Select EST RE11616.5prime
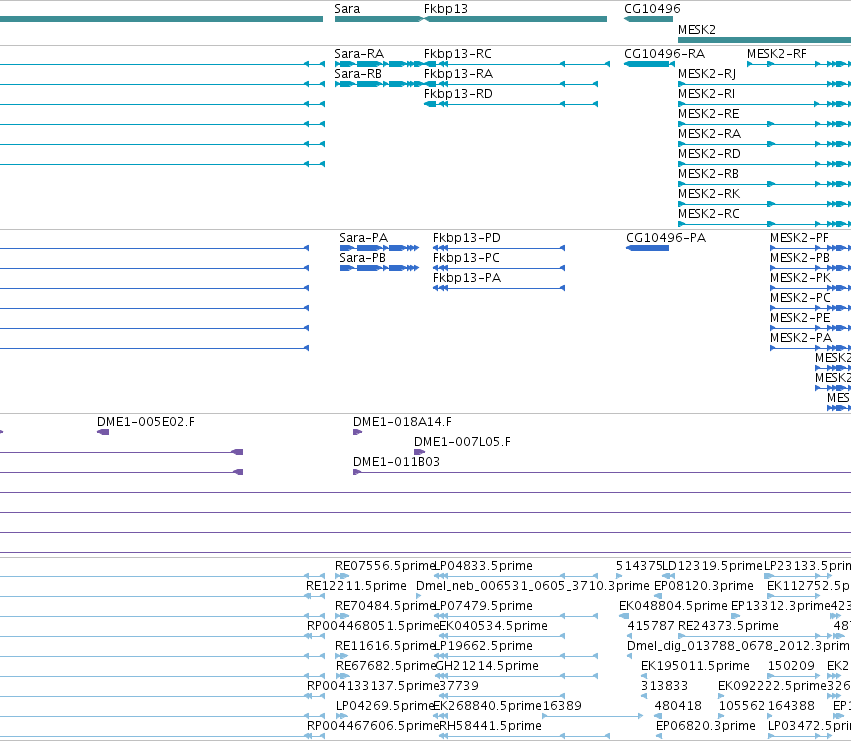Image resolution: width=851 pixels, height=741 pixels. 342,656
